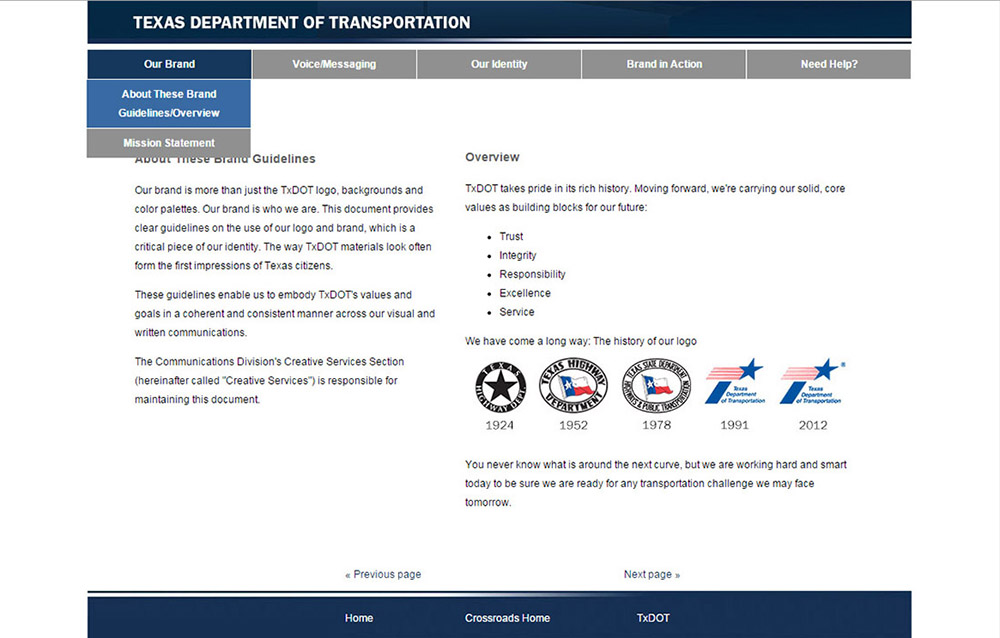Viewport: 1000px width, 638px height.
Task: Select the 'Trust' bullet item
Action: [x=511, y=236]
